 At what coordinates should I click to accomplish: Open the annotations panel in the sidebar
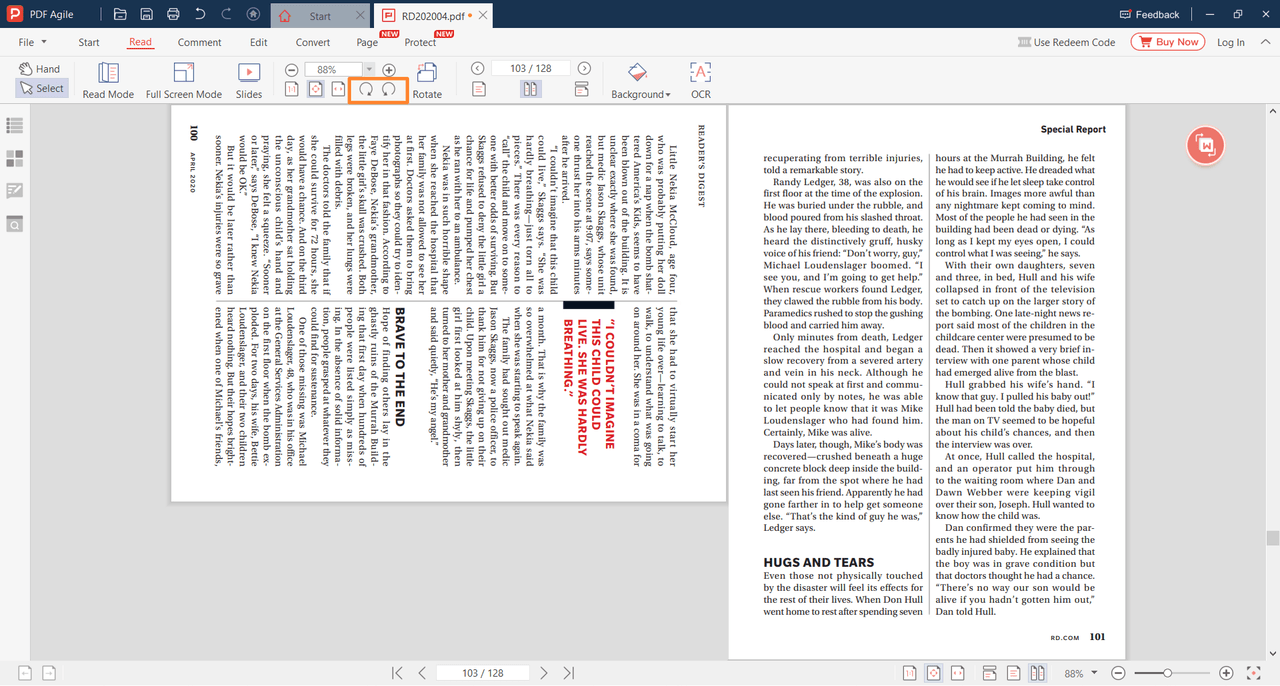click(14, 190)
